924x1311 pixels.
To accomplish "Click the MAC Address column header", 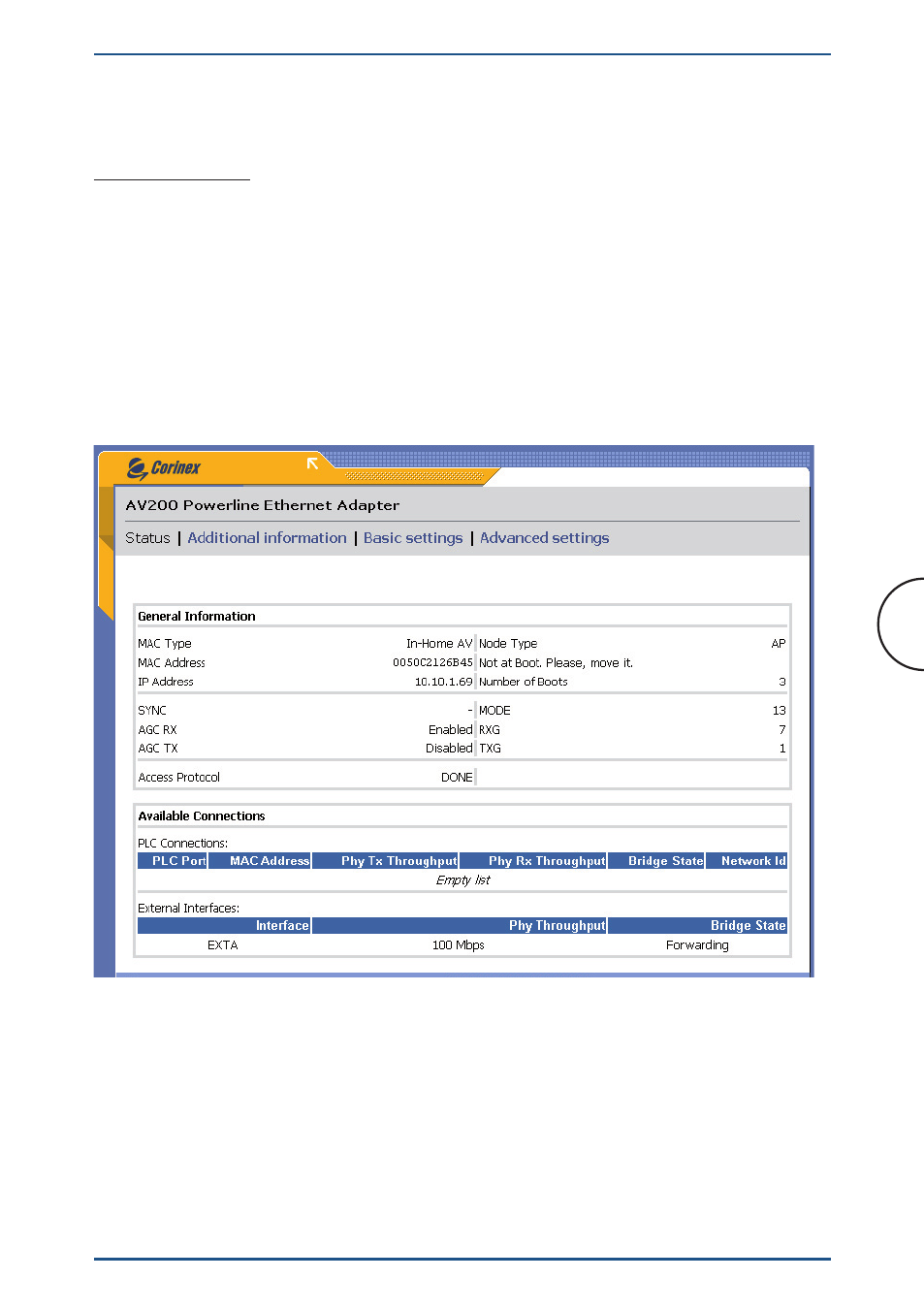I will point(260,861).
